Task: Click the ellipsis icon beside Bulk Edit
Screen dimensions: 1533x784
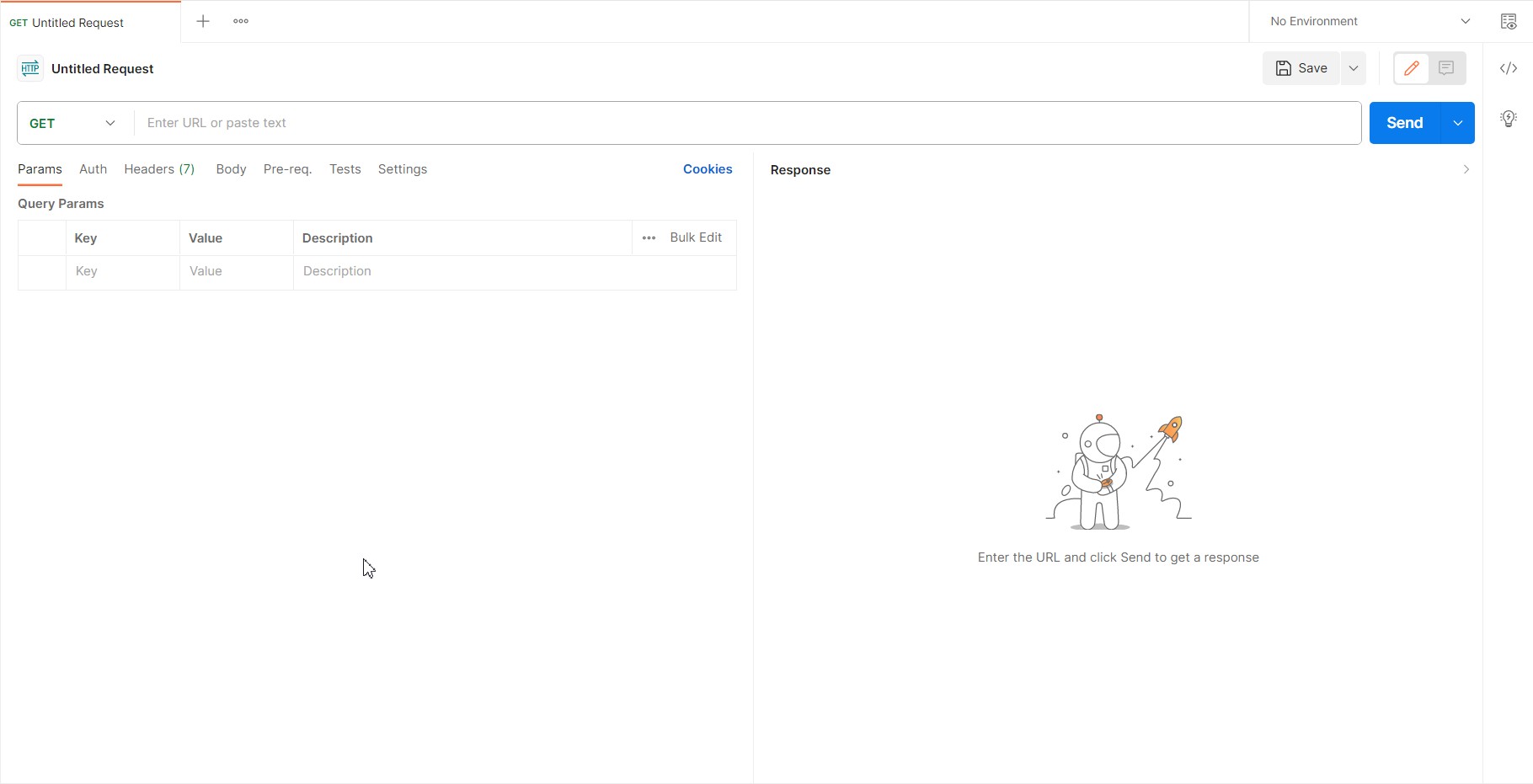Action: tap(648, 237)
